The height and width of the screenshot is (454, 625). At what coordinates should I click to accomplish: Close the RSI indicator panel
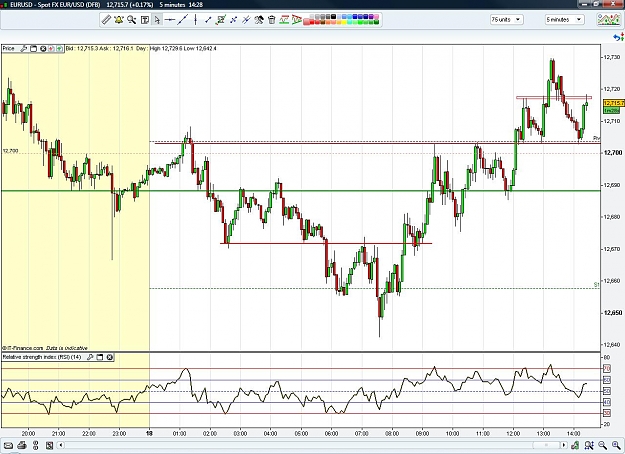110,357
